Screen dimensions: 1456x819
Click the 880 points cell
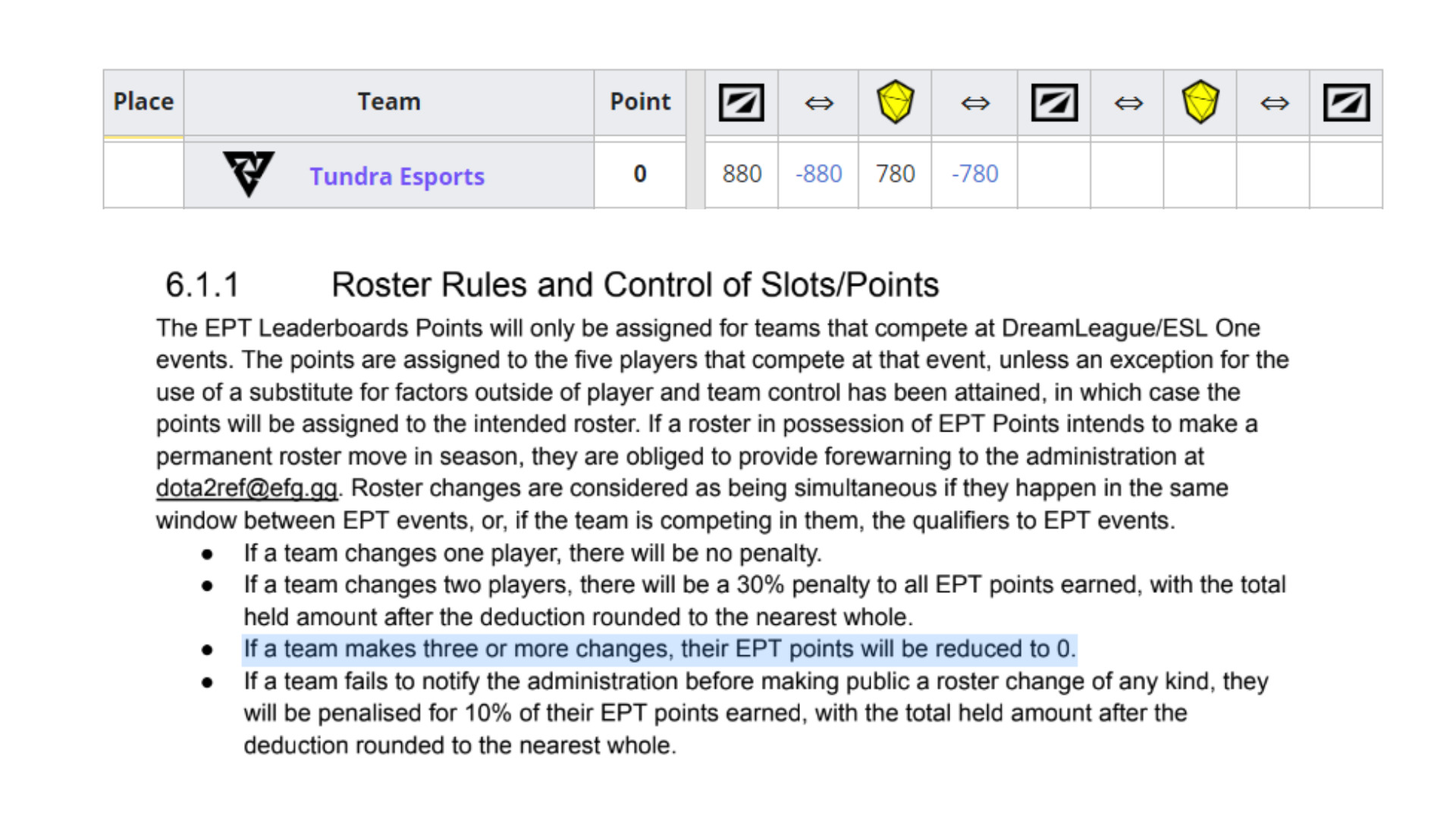point(741,174)
